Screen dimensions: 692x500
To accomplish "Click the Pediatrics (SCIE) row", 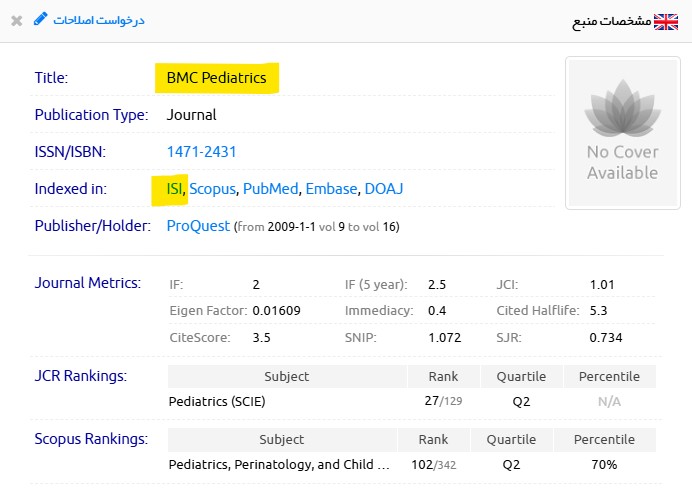I will (x=218, y=402).
